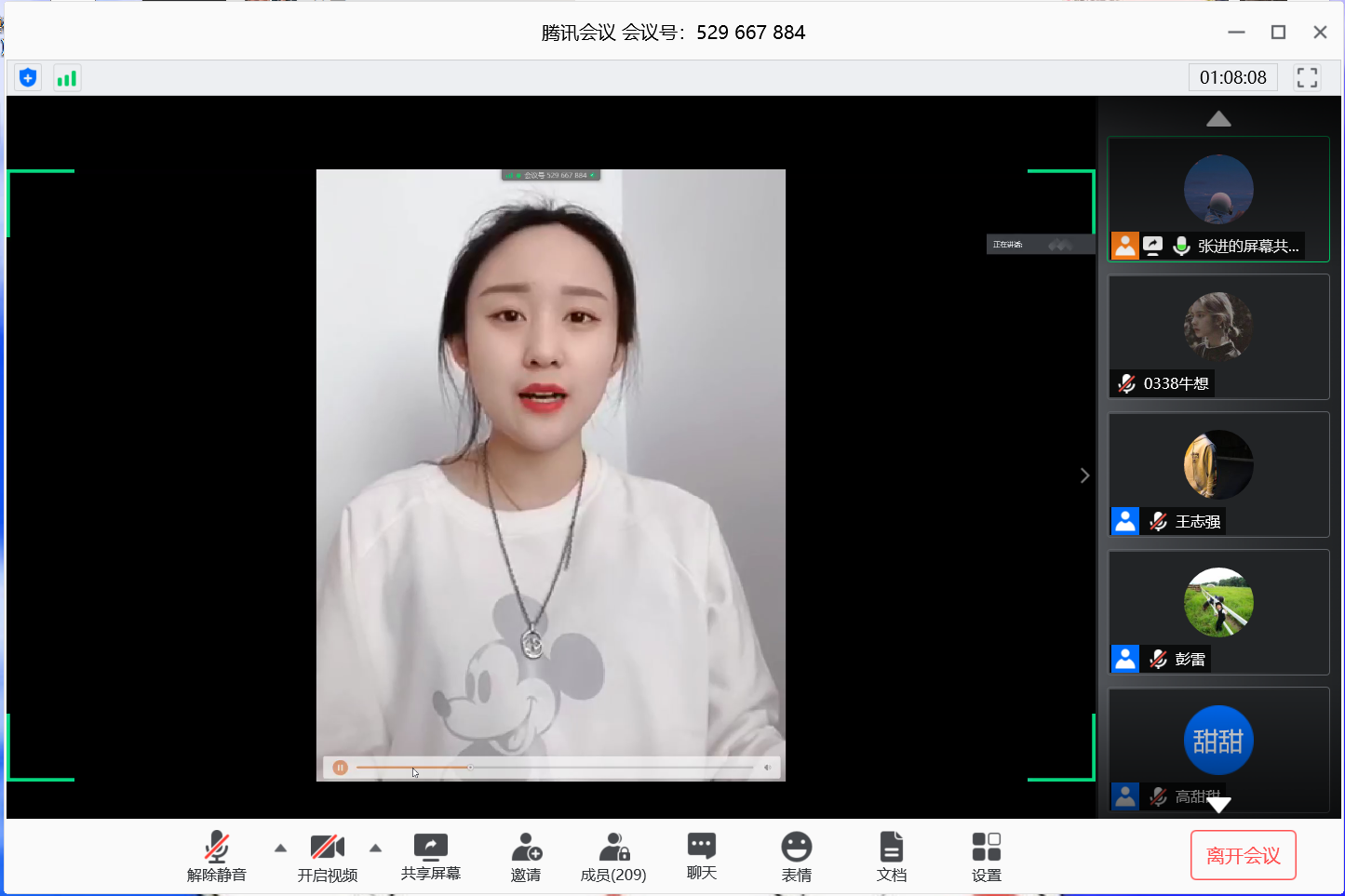Check the green network signal icon
This screenshot has width=1345, height=896.
pos(66,78)
